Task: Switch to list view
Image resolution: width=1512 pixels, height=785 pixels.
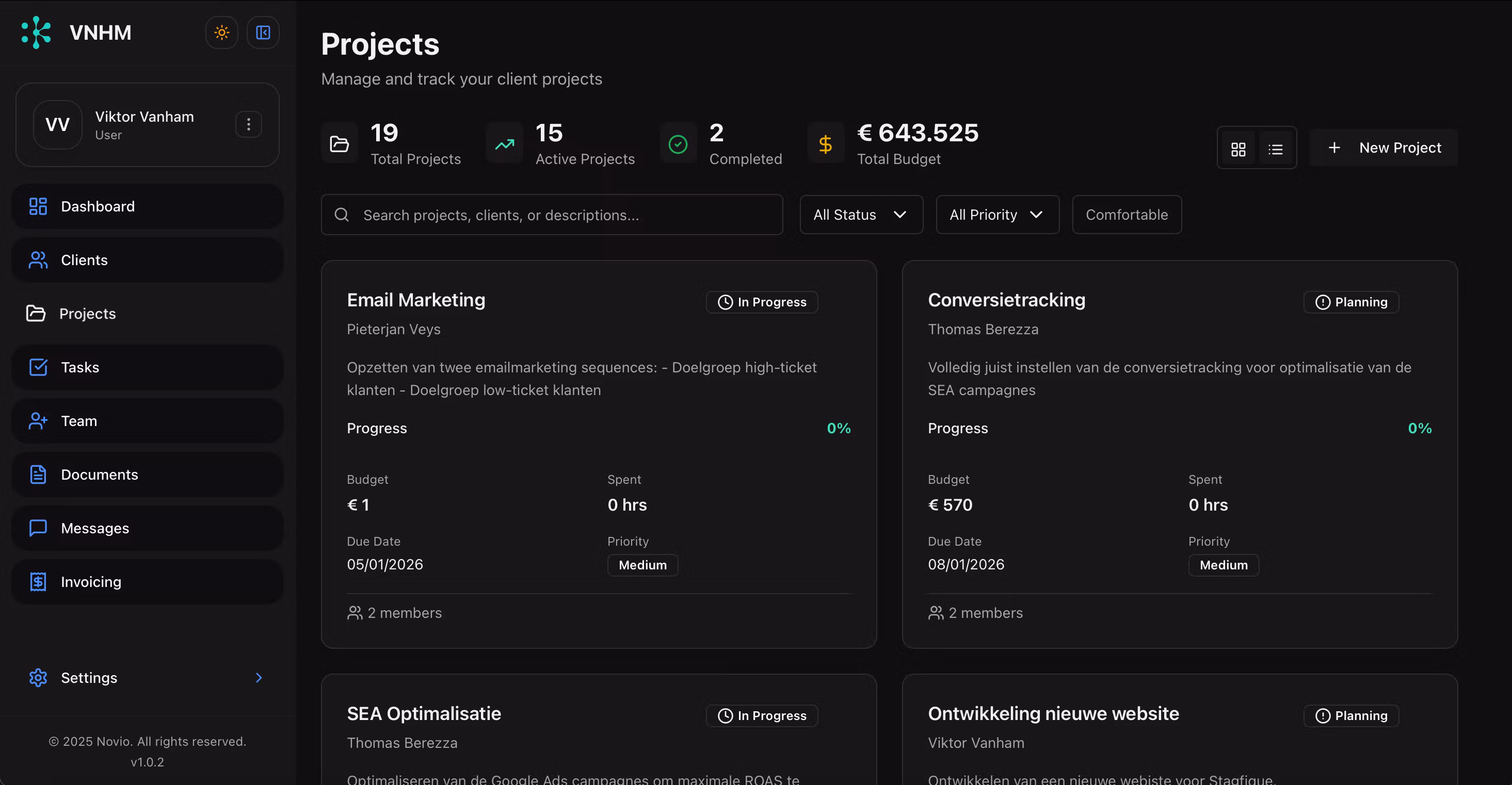Action: (1275, 149)
